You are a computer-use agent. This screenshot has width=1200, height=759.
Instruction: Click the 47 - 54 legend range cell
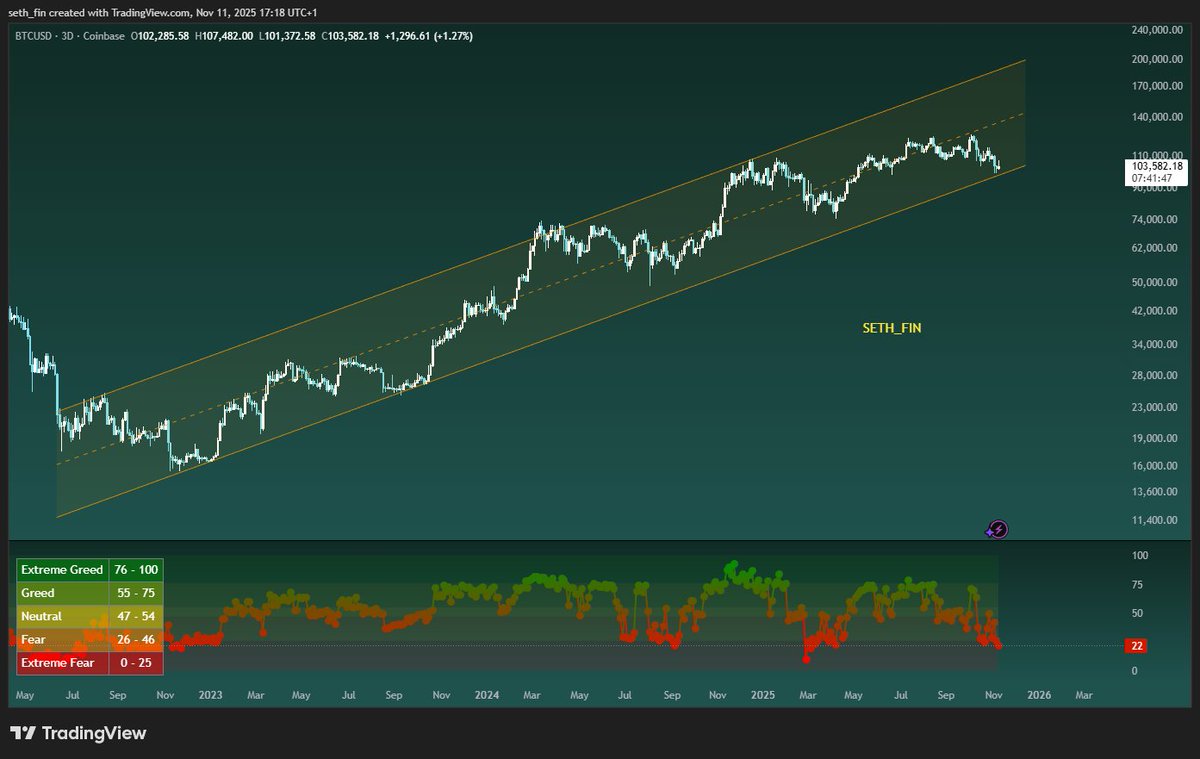(x=136, y=616)
